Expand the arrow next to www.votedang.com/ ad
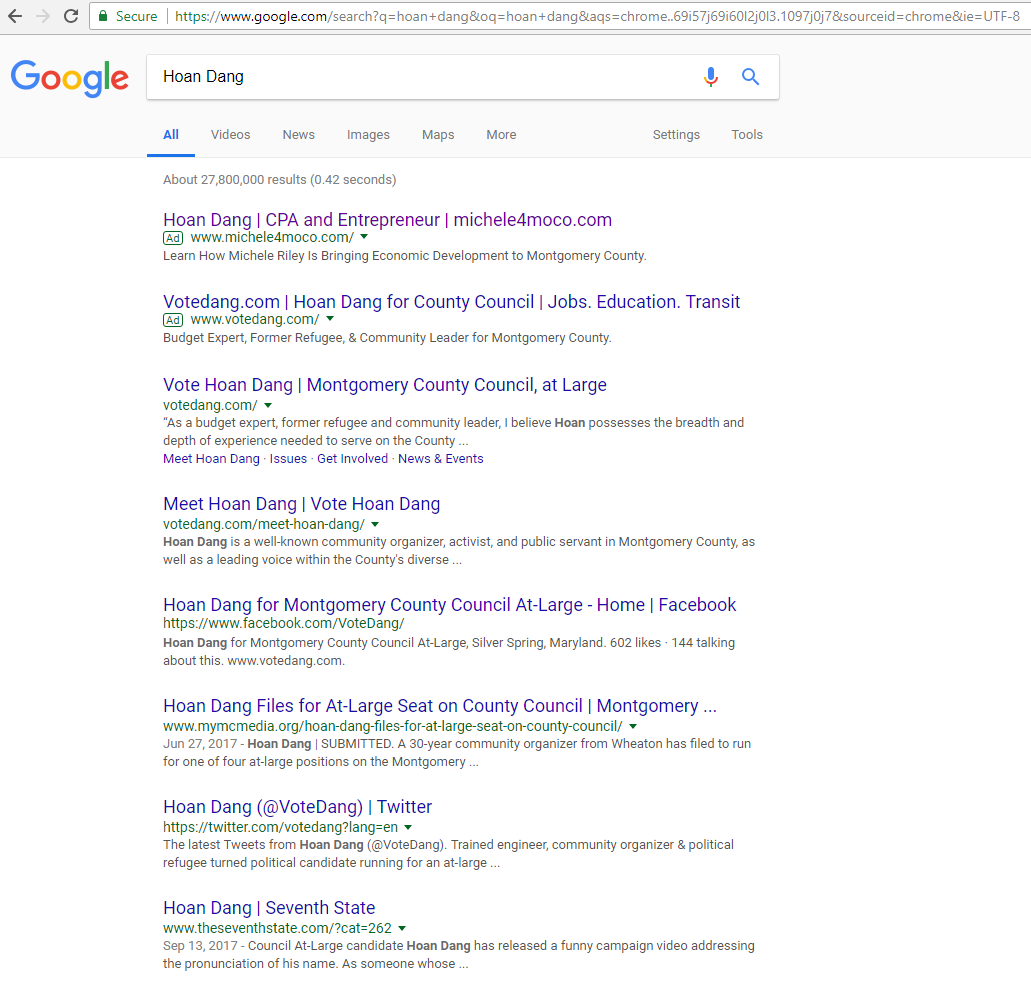The image size is (1031, 995). coord(330,319)
